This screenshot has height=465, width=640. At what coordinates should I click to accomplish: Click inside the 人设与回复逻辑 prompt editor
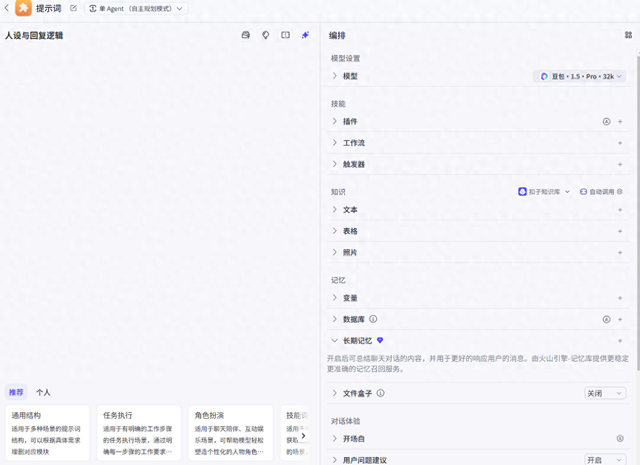coord(159,212)
